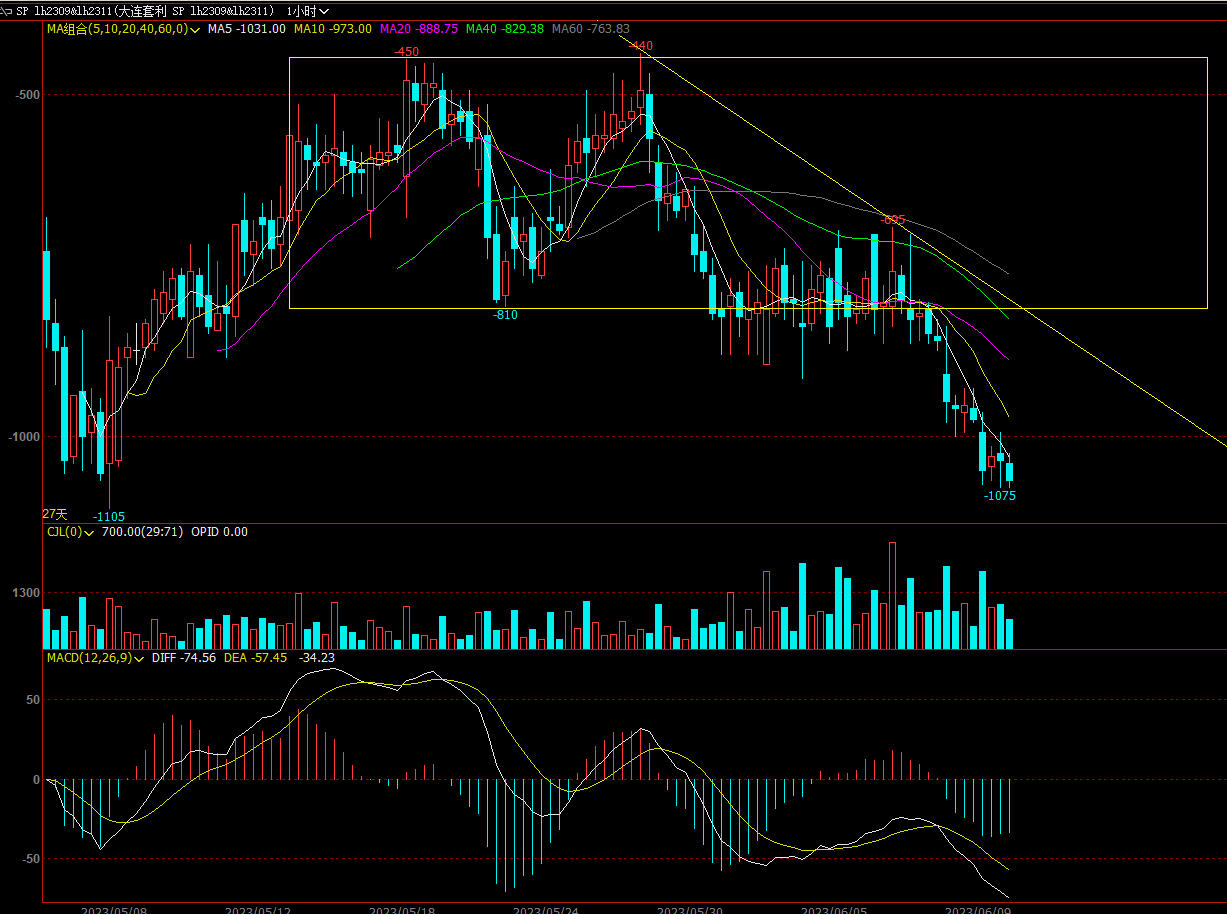Click the magenta MA20 label
The image size is (1227, 914).
[418, 29]
